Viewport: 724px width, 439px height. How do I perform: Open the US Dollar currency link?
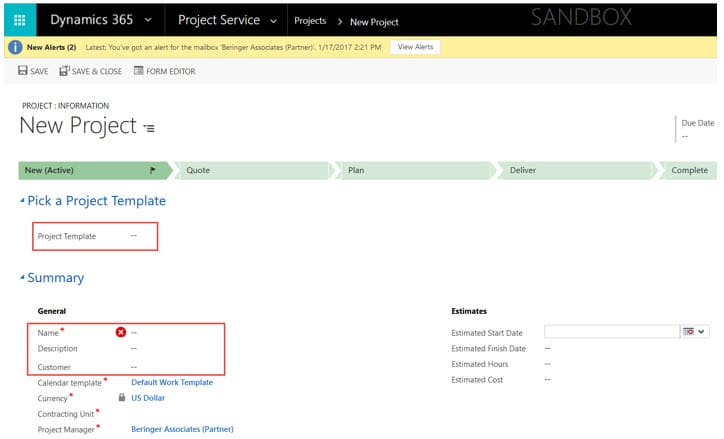coord(148,398)
